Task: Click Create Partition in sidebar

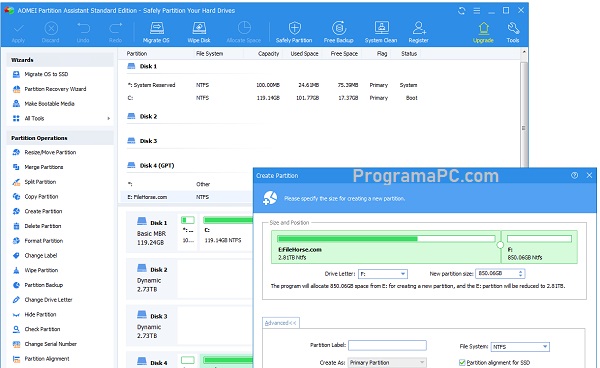Action: tap(43, 211)
